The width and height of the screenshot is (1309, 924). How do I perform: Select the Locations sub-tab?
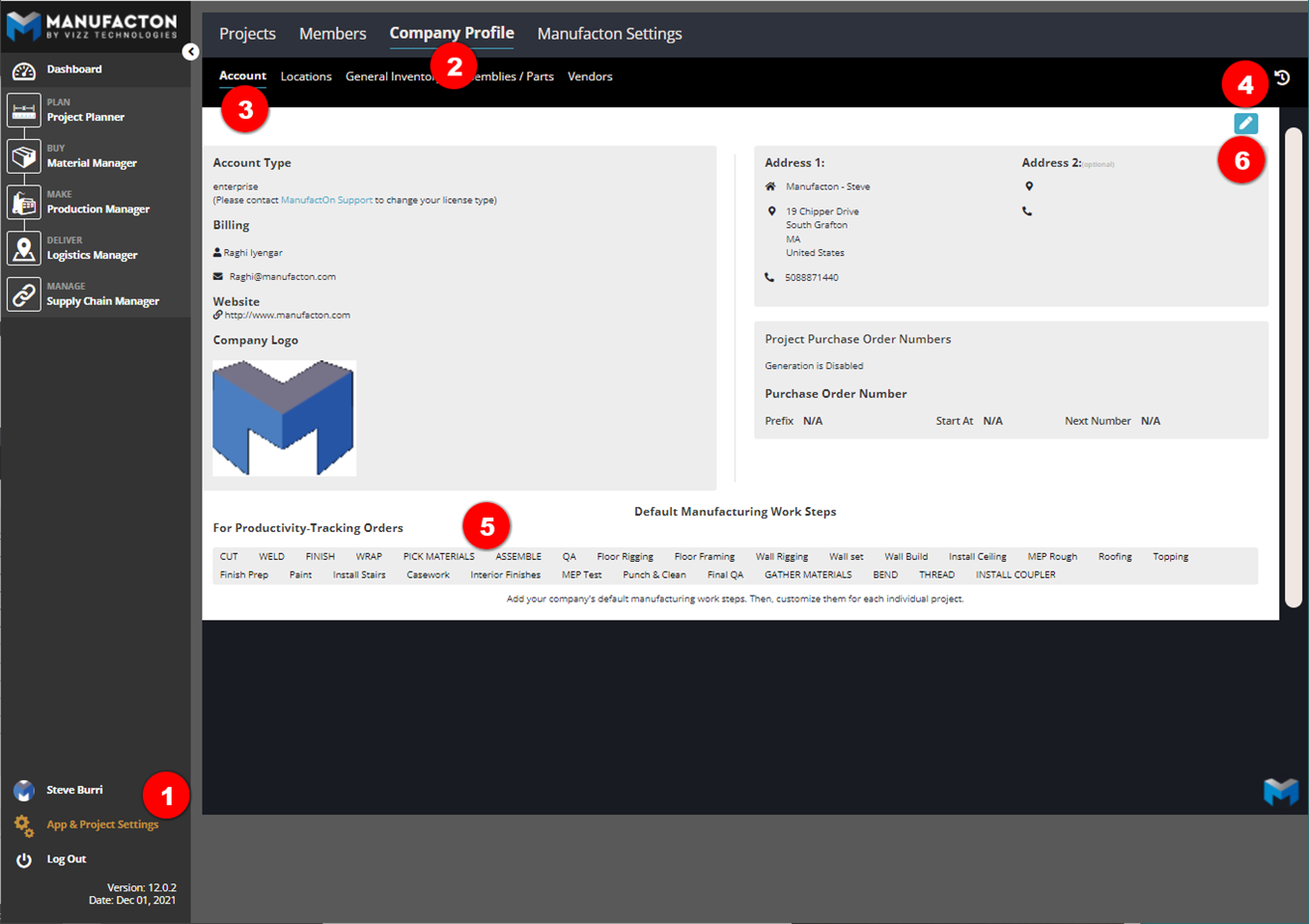[306, 77]
